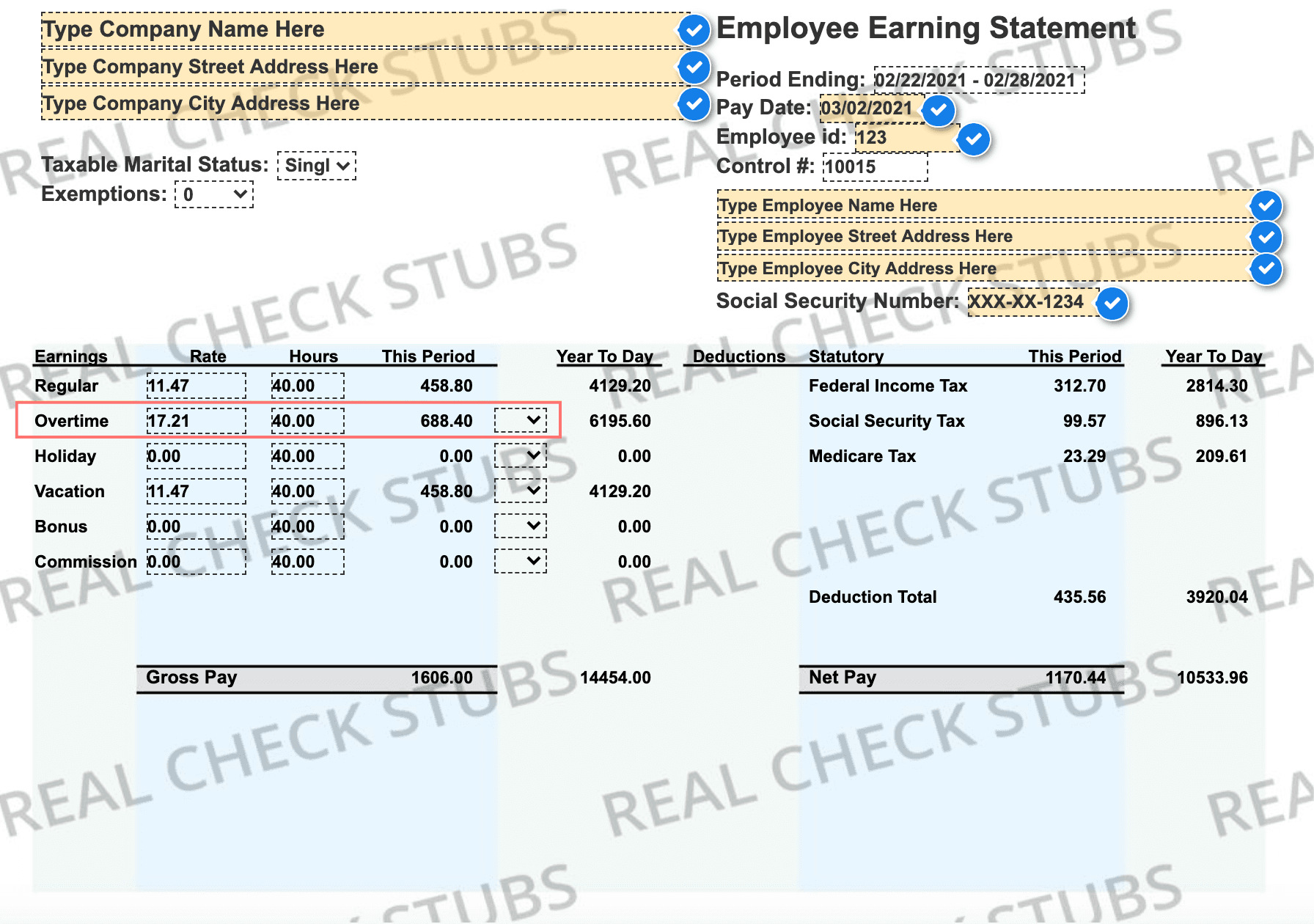
Task: Click Federal Income Tax year to day 2814.30
Action: coord(1216,386)
